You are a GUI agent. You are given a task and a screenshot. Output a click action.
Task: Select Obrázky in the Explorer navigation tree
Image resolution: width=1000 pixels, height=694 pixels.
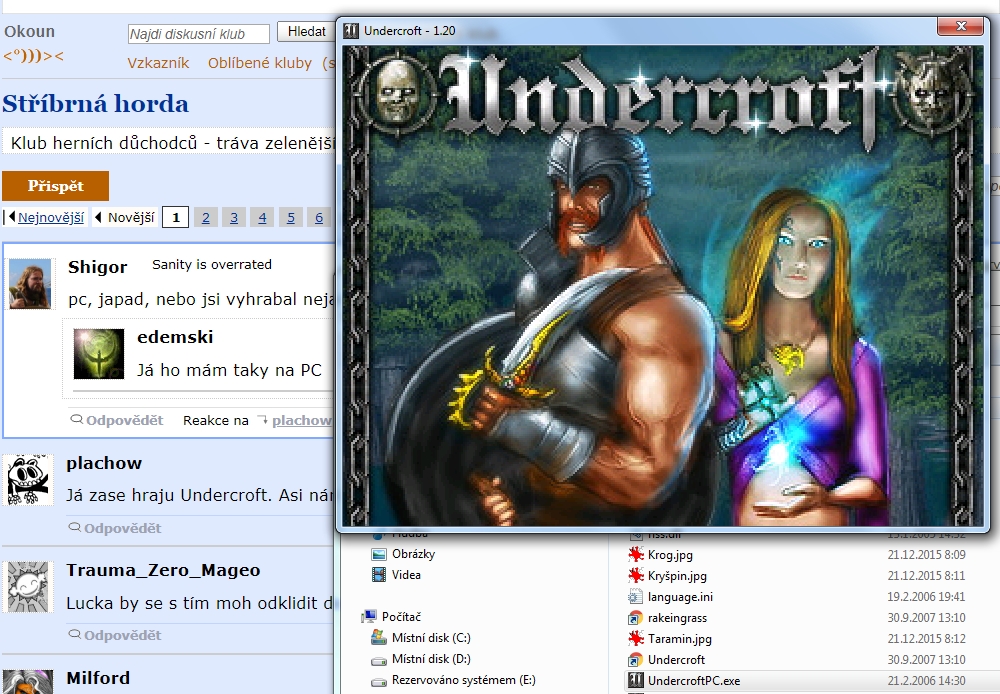413,554
